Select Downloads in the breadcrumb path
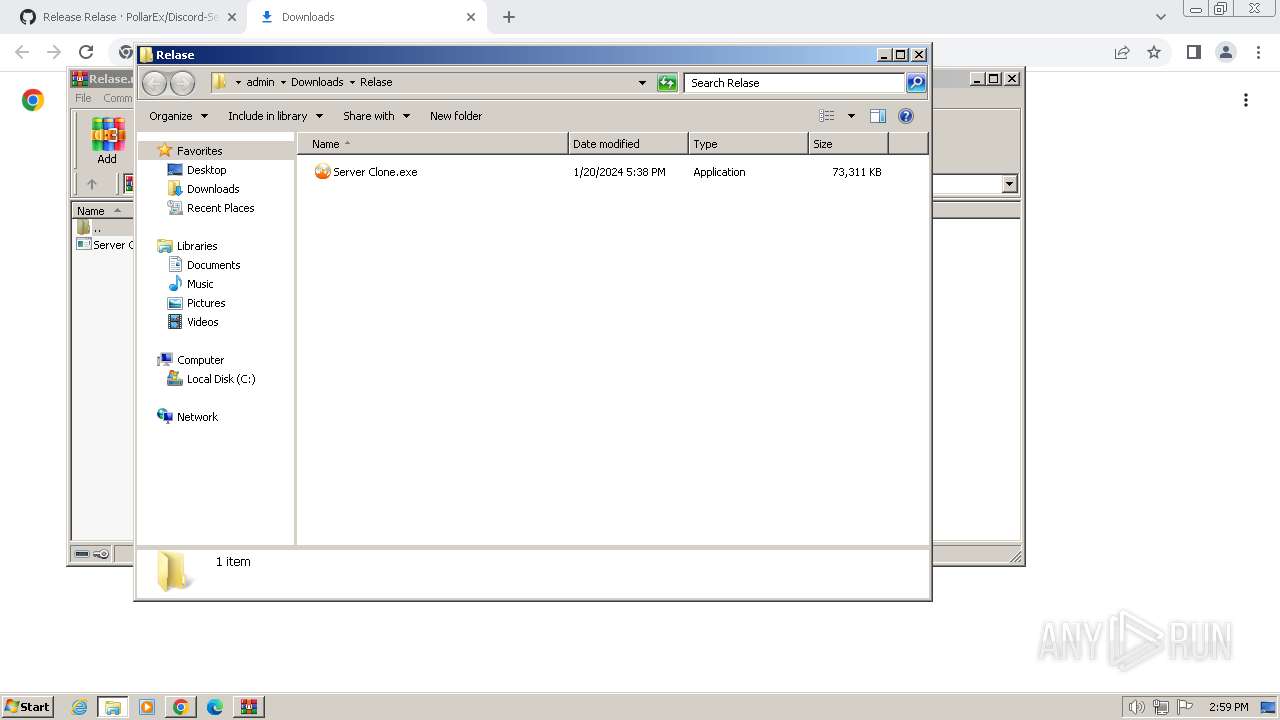The height and width of the screenshot is (720, 1280). pos(317,83)
